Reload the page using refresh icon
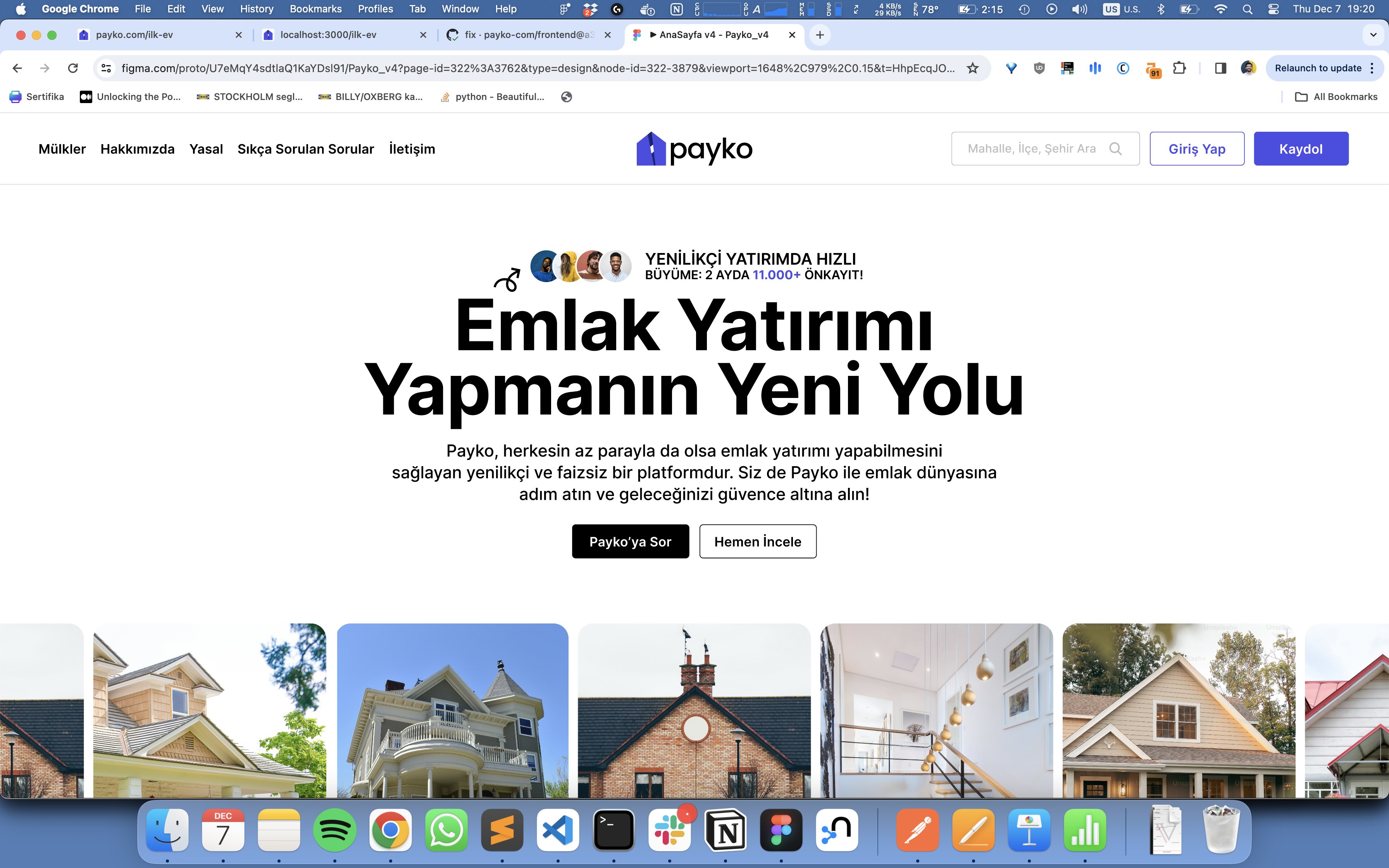 click(73, 68)
